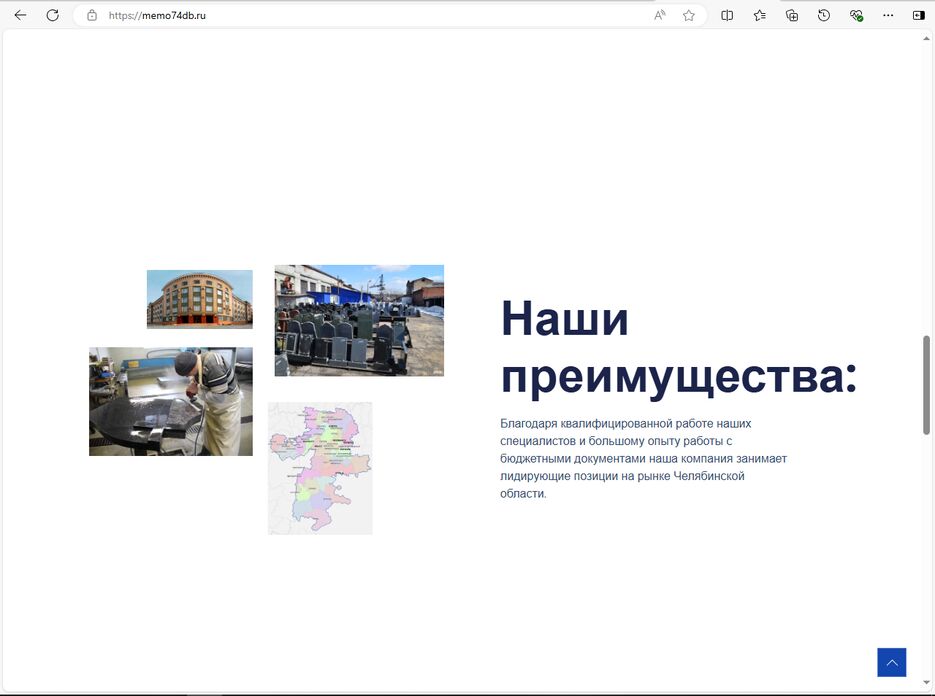Click the memo74db.ru address bar
The width and height of the screenshot is (935, 696).
pyautogui.click(x=370, y=15)
